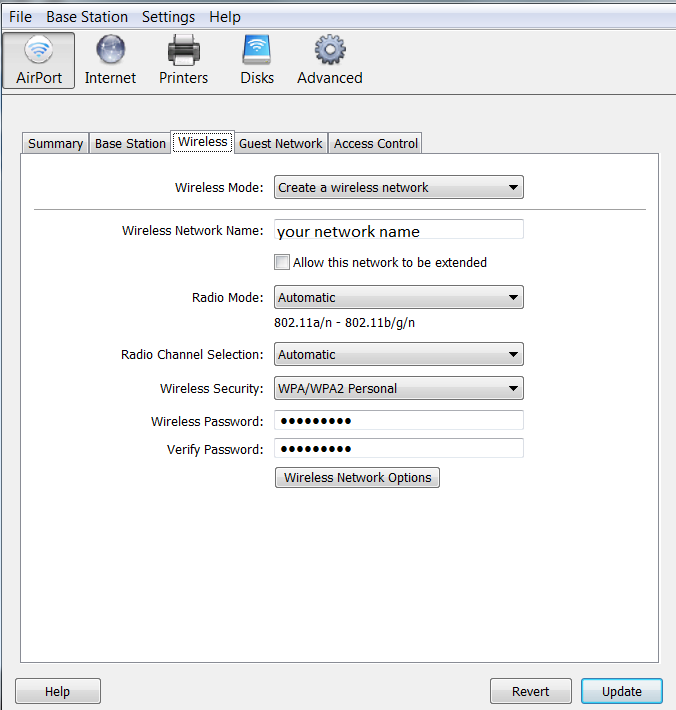Open the Wireless Security dropdown
This screenshot has width=676, height=710.
tap(398, 389)
